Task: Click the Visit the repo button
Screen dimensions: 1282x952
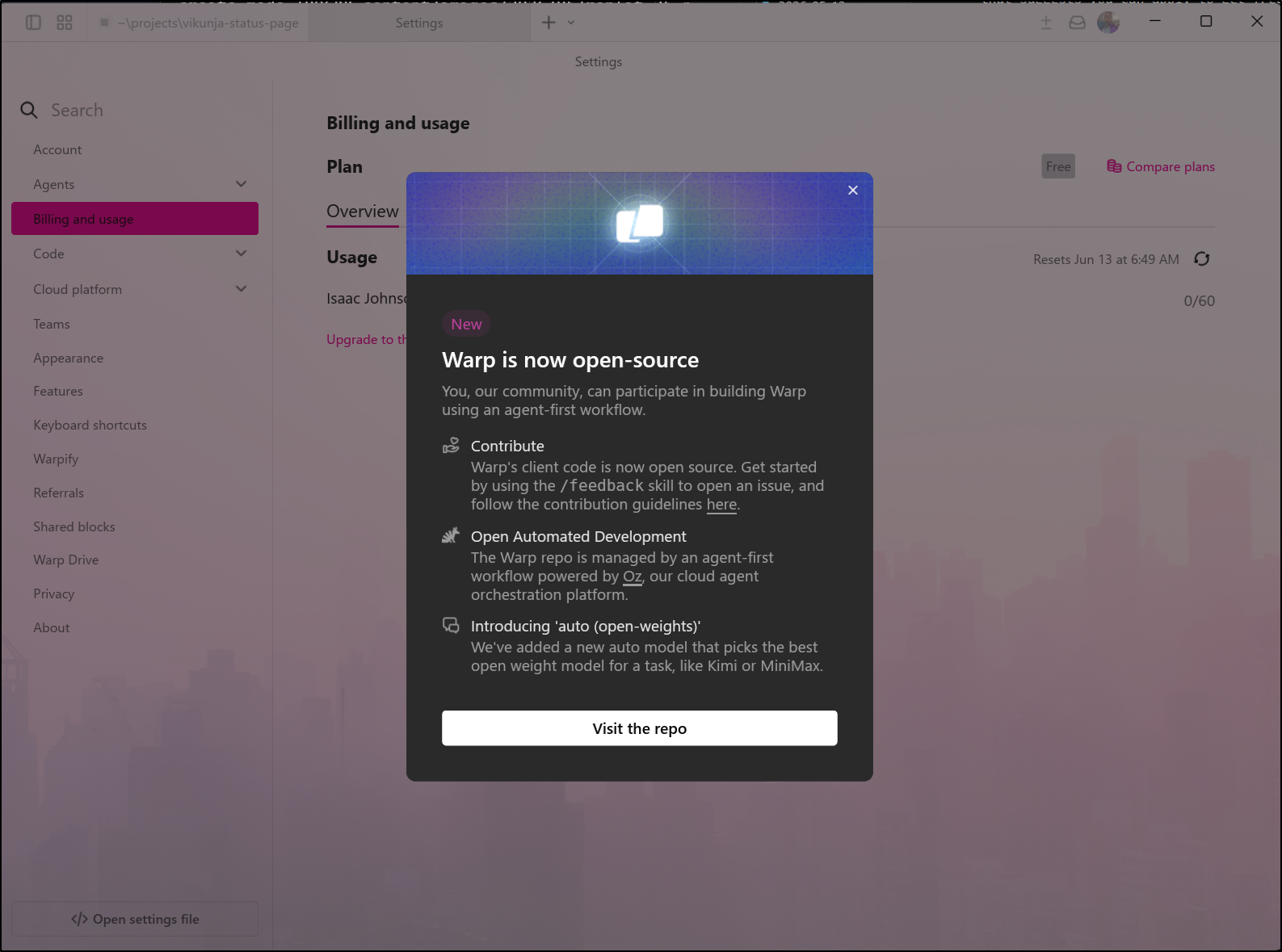Action: pyautogui.click(x=640, y=728)
